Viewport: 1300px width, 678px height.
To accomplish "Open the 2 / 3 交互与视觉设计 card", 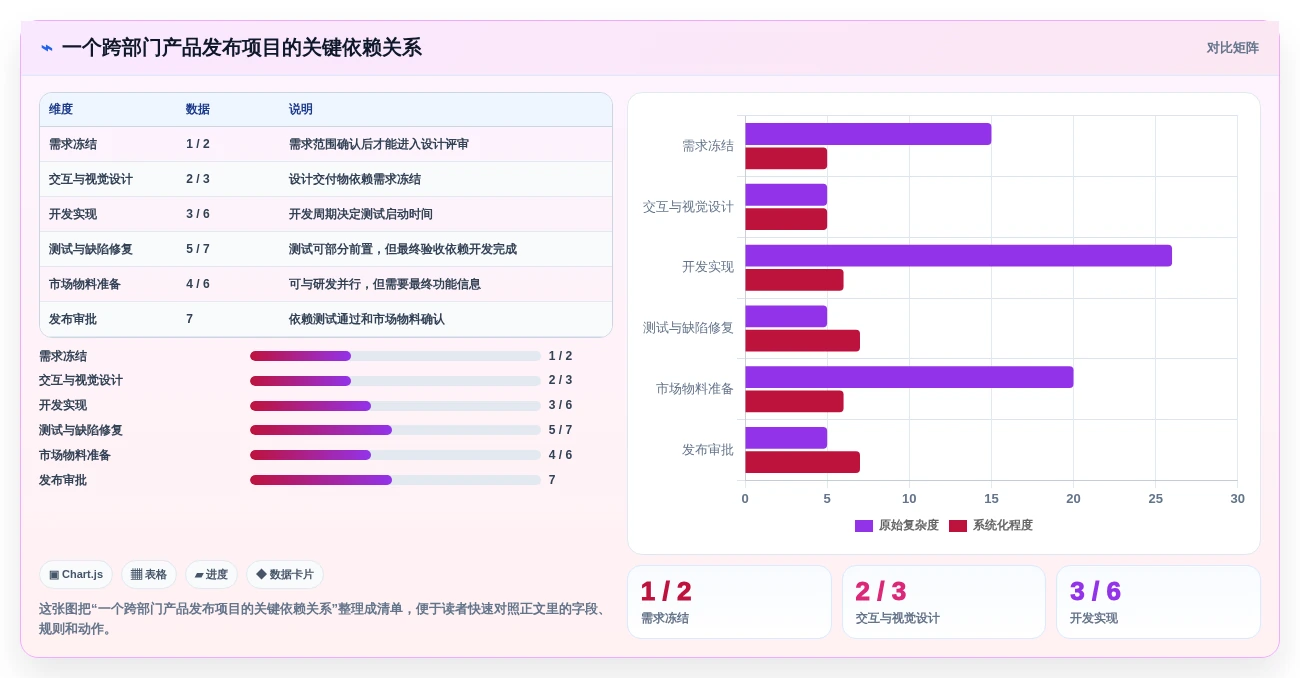I will coord(944,602).
